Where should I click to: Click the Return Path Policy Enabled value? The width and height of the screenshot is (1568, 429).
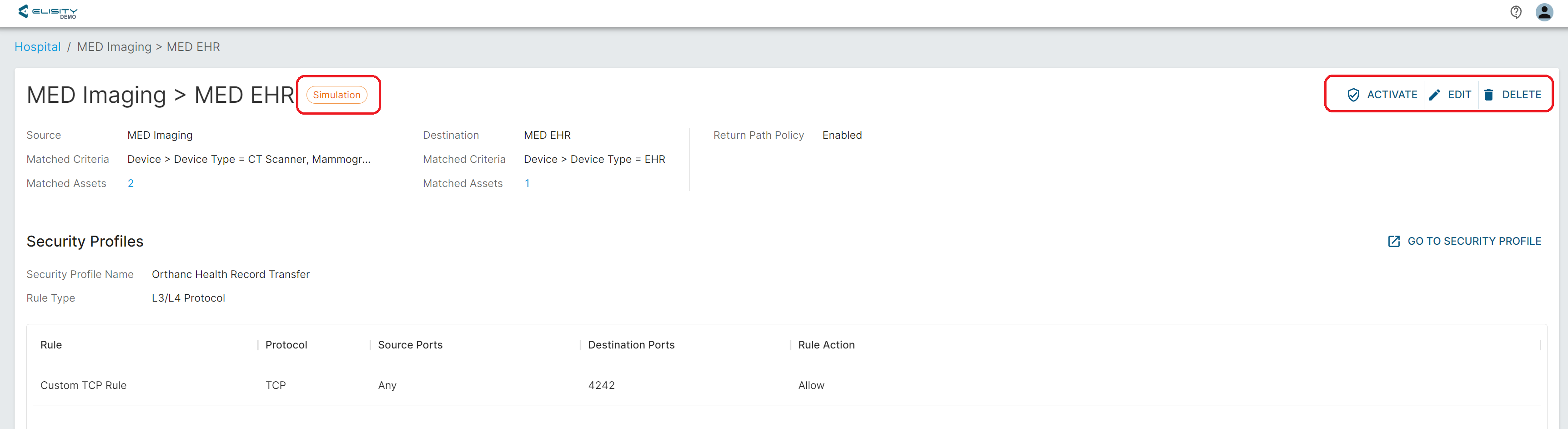click(842, 135)
